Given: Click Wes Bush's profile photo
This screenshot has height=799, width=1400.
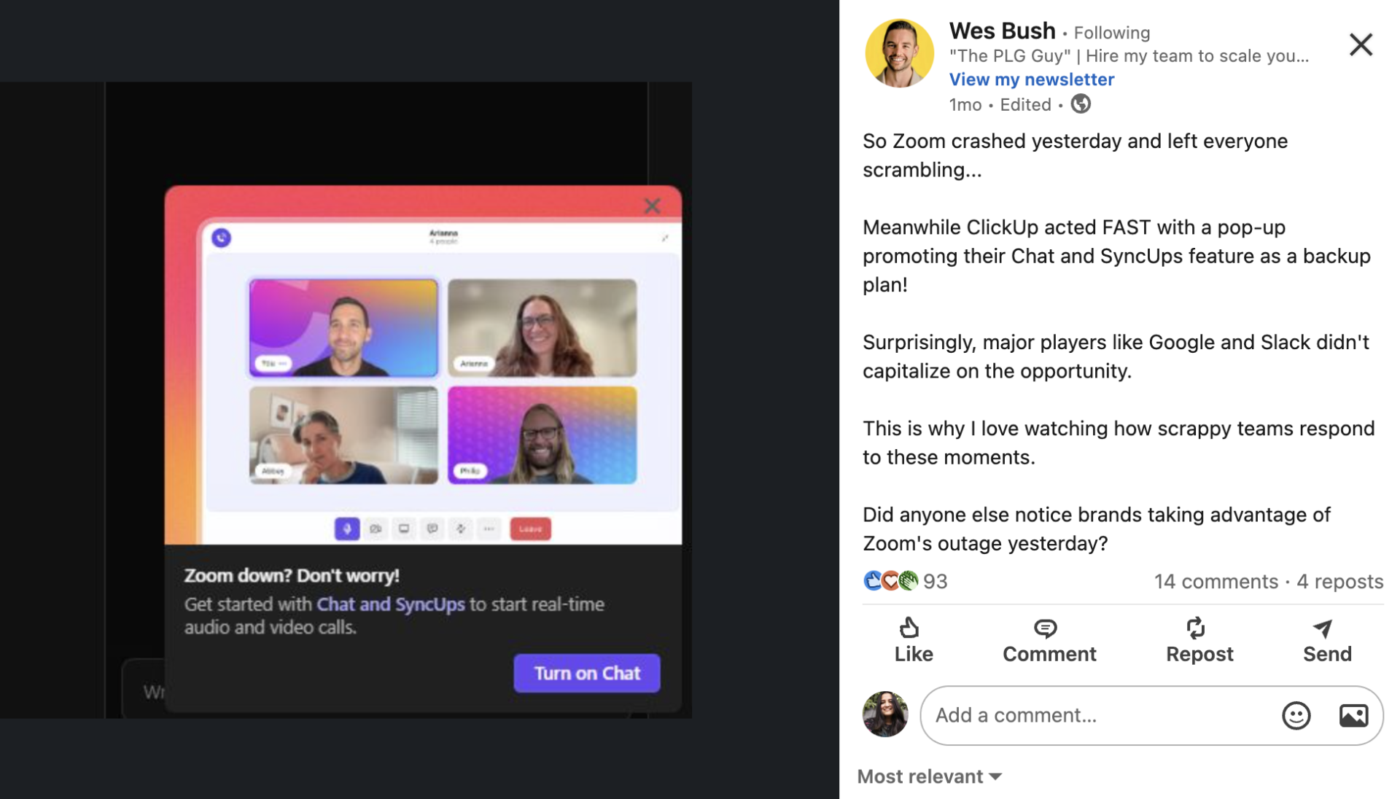Looking at the screenshot, I should 899,53.
